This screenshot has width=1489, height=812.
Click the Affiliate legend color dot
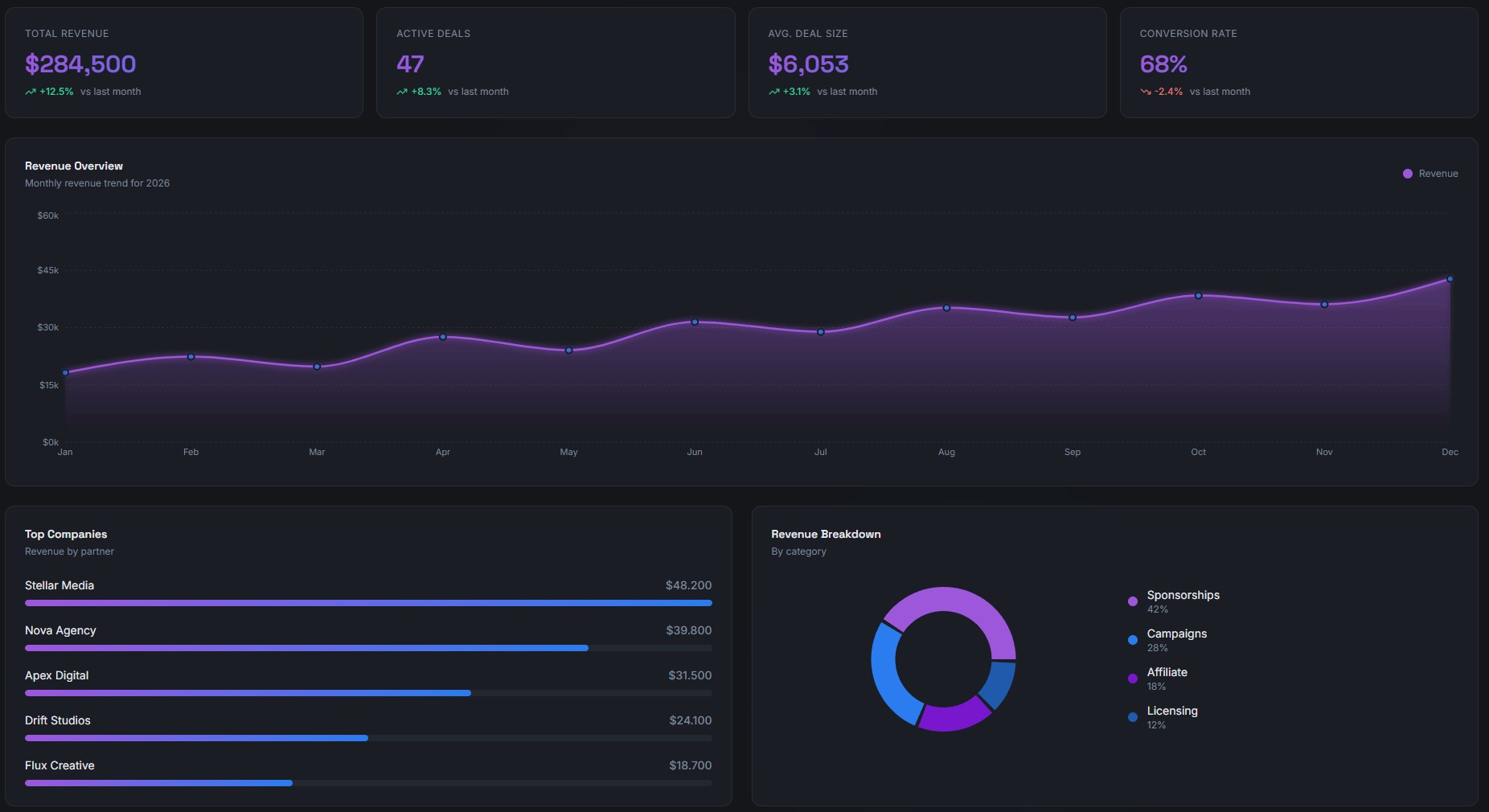point(1134,679)
